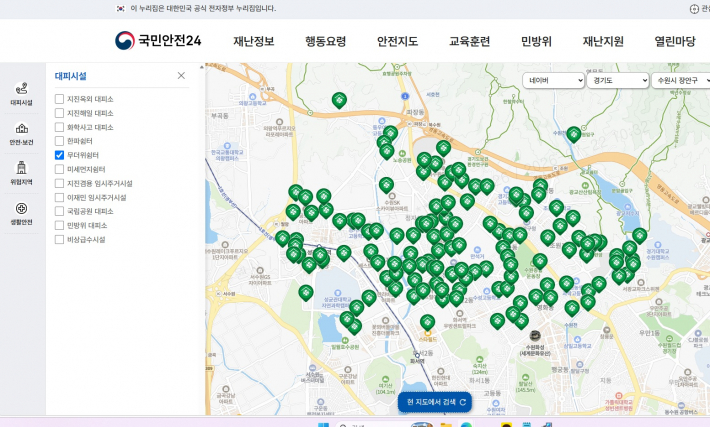This screenshot has width=710, height=427.
Task: Open the 열린마당 menu
Action: pos(675,41)
